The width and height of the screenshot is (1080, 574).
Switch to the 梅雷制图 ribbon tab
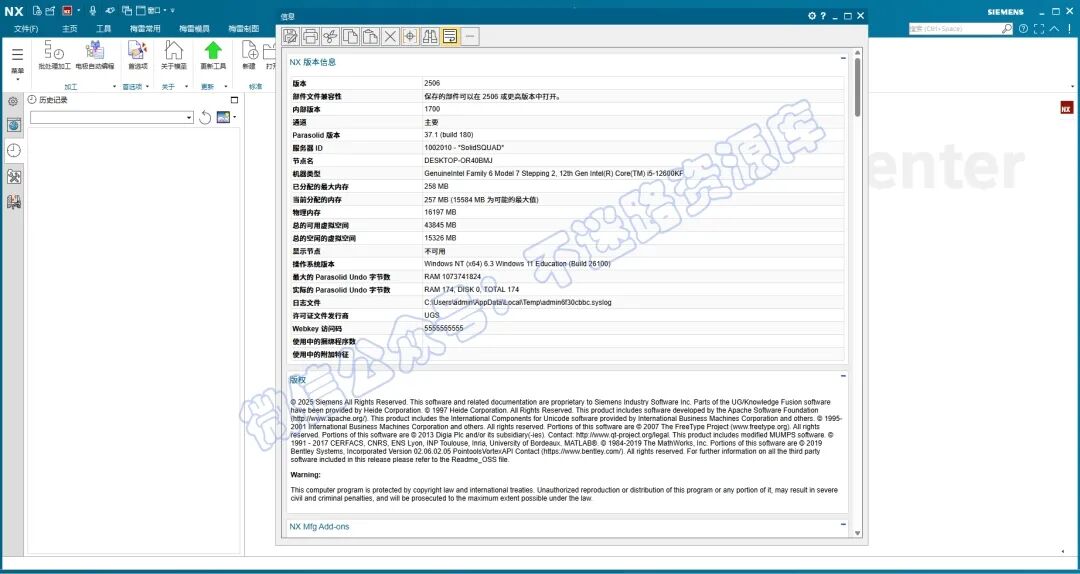coord(243,29)
